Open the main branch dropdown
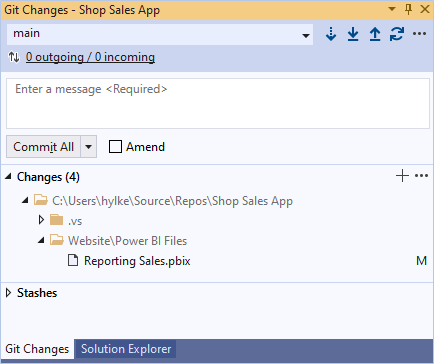 coord(160,34)
